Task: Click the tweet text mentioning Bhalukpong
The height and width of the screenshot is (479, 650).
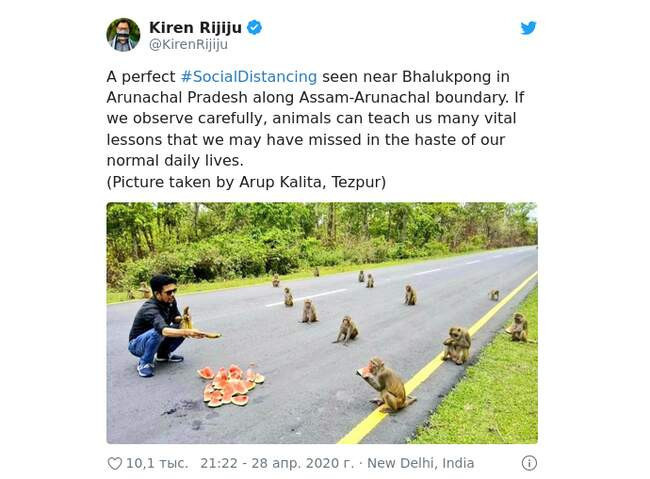Action: click(315, 118)
